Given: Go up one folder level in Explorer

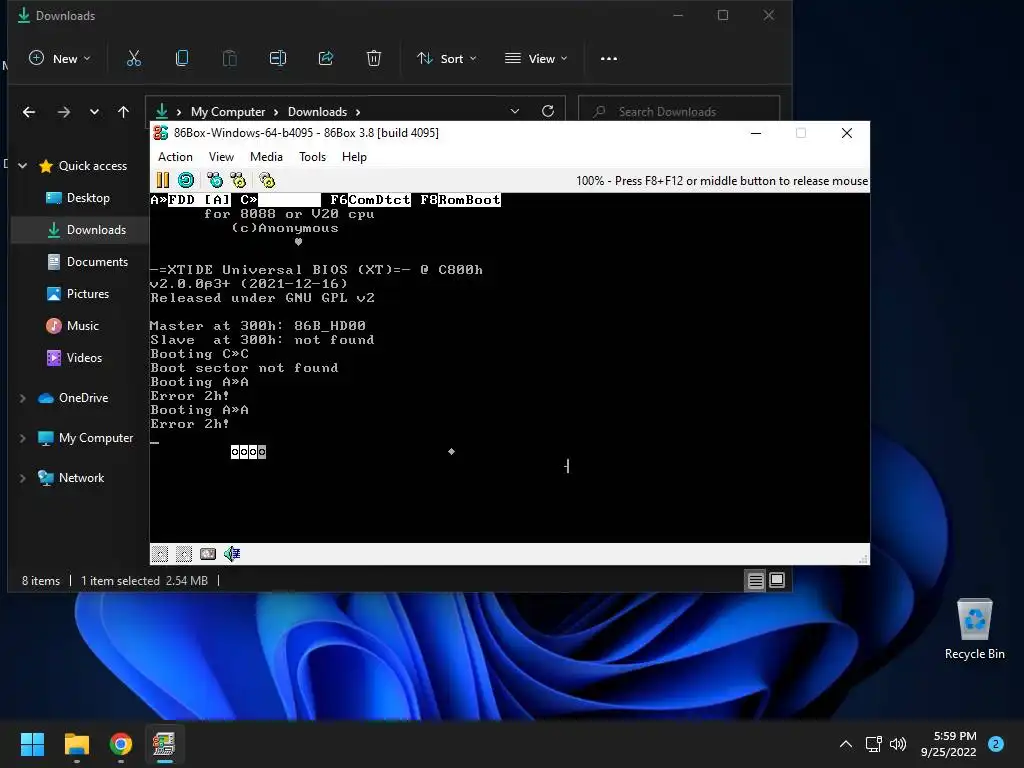Looking at the screenshot, I should pos(123,112).
